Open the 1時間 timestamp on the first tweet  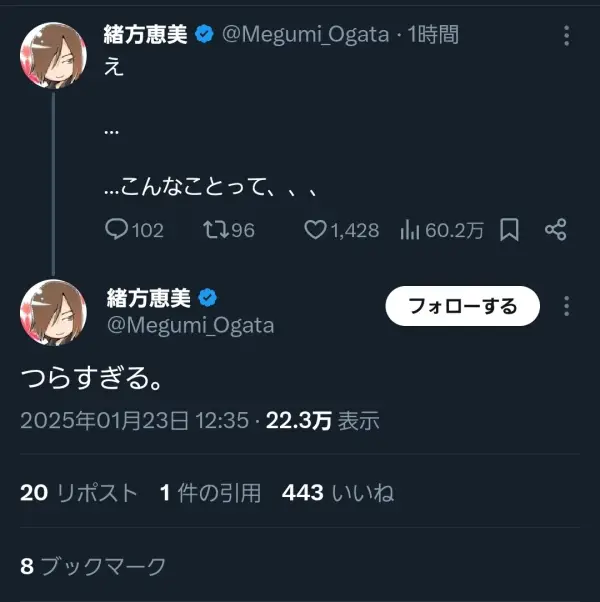pos(433,35)
